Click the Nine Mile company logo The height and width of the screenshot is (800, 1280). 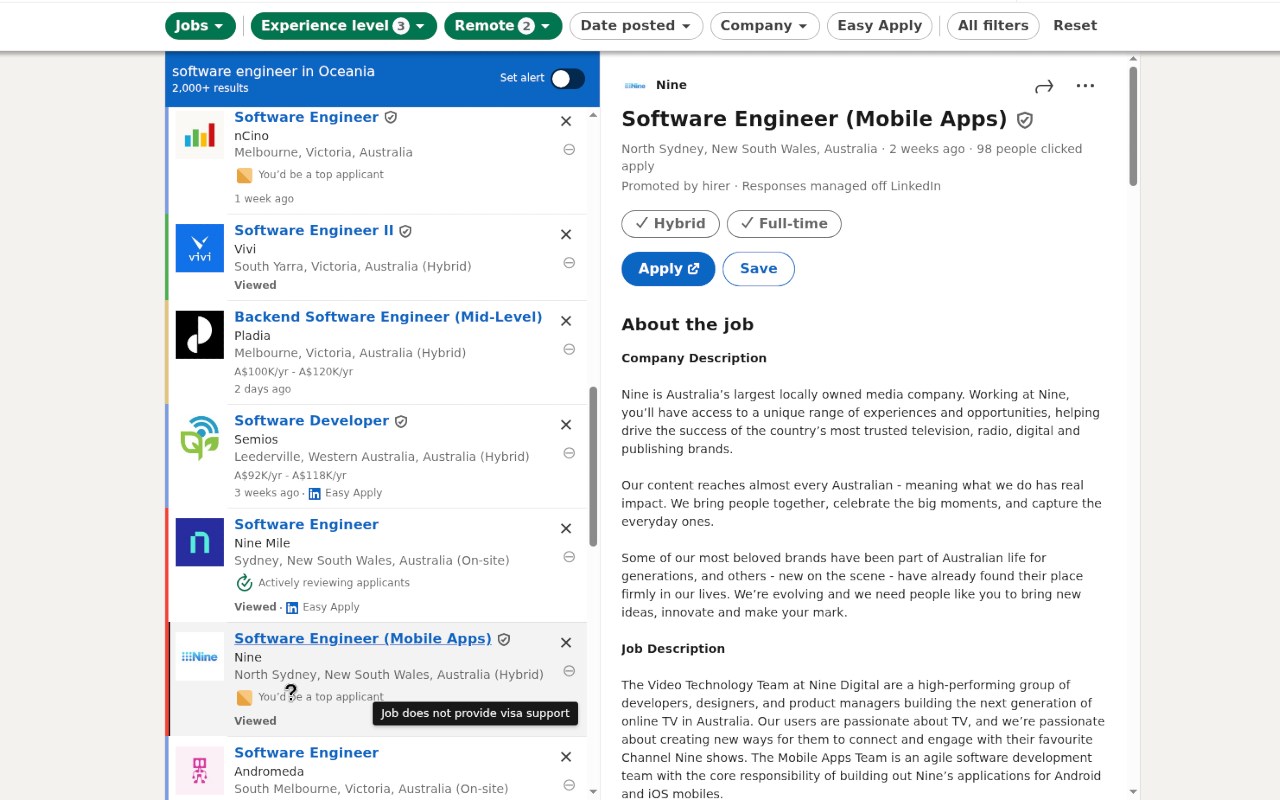point(200,542)
